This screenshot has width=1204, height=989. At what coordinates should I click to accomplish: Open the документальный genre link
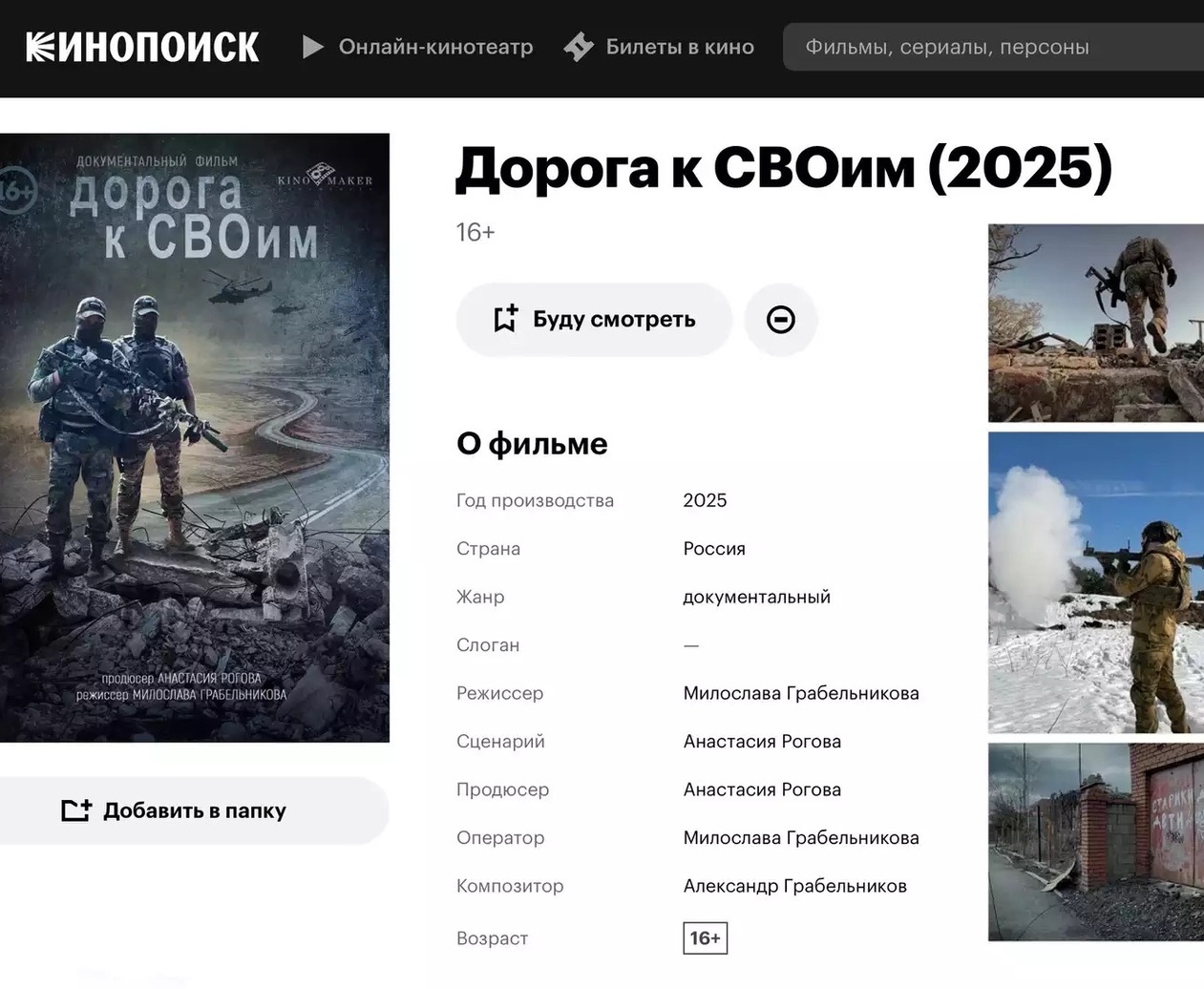click(x=756, y=597)
